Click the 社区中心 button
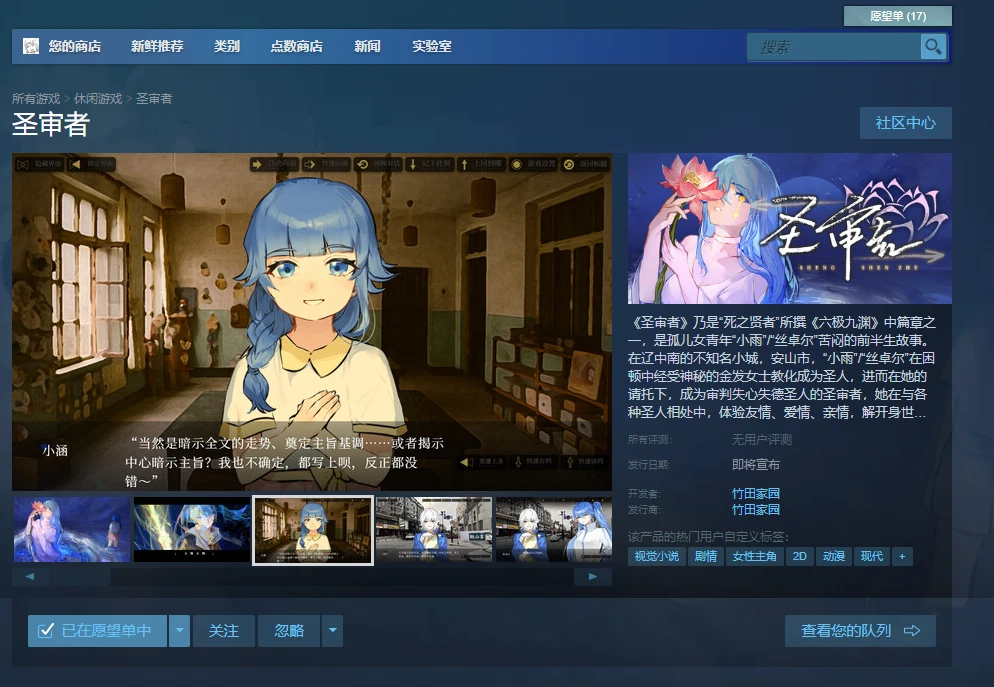Screen dimensions: 994x687 [x=905, y=123]
